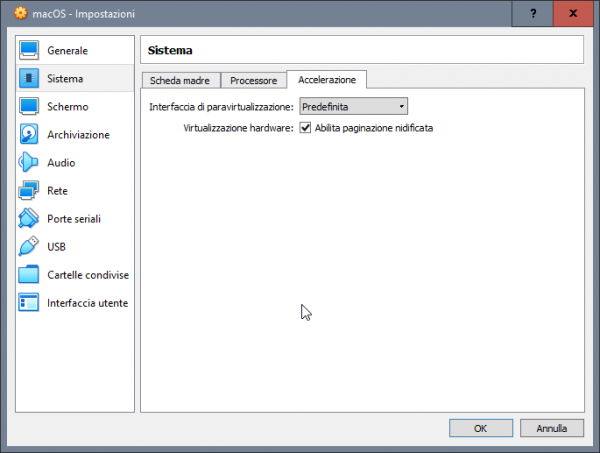Image resolution: width=600 pixels, height=453 pixels.
Task: Open the Interfaccia utente label
Action: tap(88, 303)
